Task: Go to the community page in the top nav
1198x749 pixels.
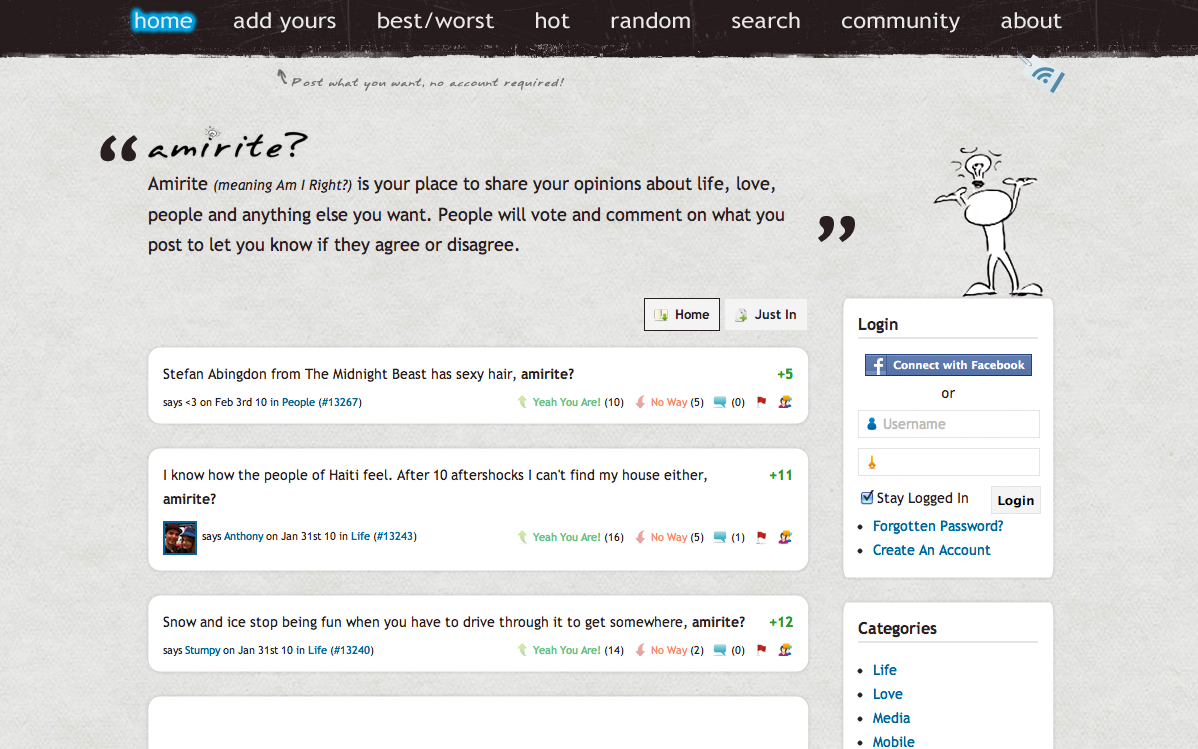Action: (900, 21)
